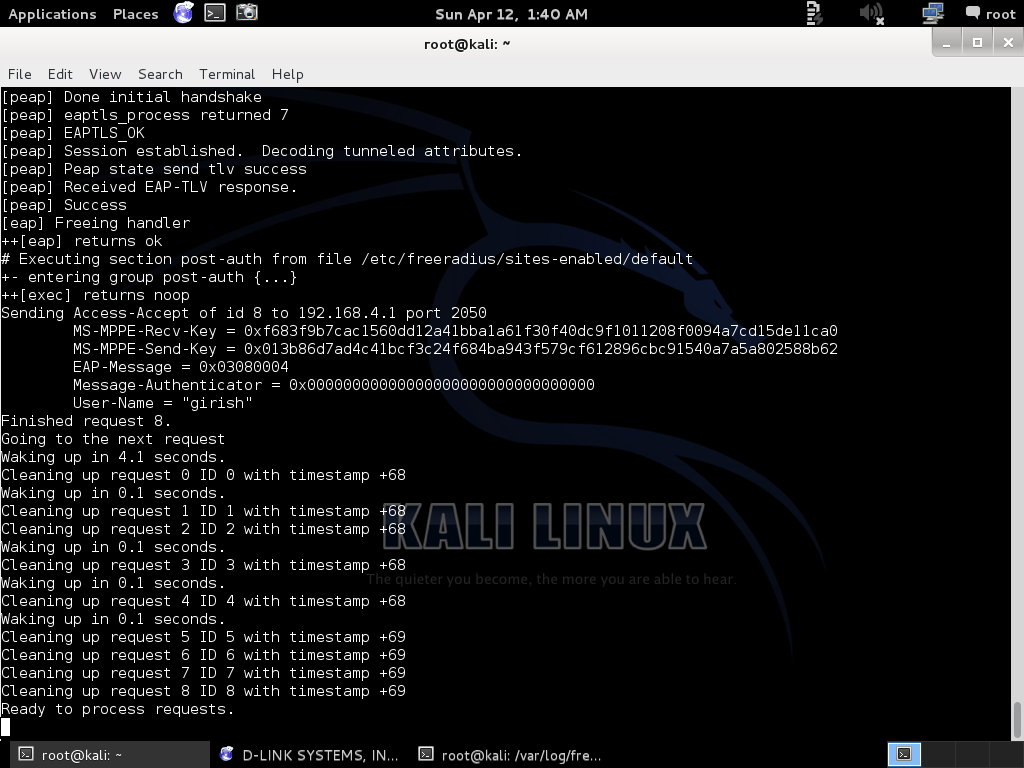Open the Places menu
1024x768 pixels.
(x=135, y=14)
